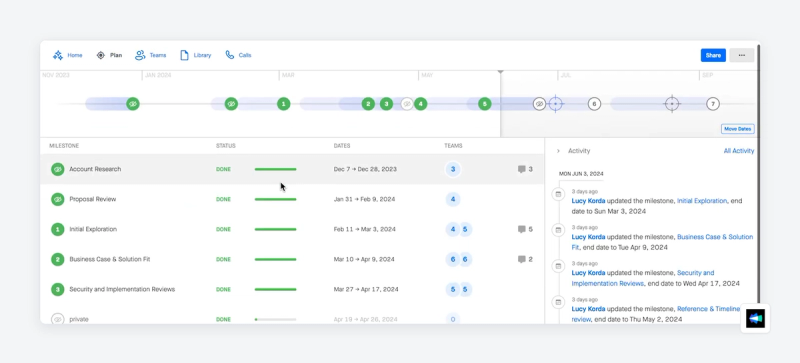Click the Proposal Review teams badge 4
The width and height of the screenshot is (800, 363).
[453, 199]
